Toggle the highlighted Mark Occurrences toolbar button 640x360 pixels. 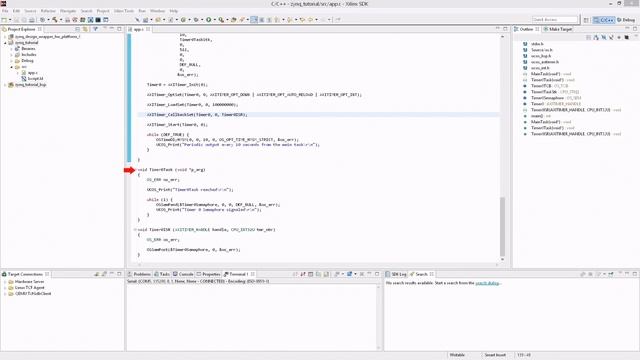point(254,20)
